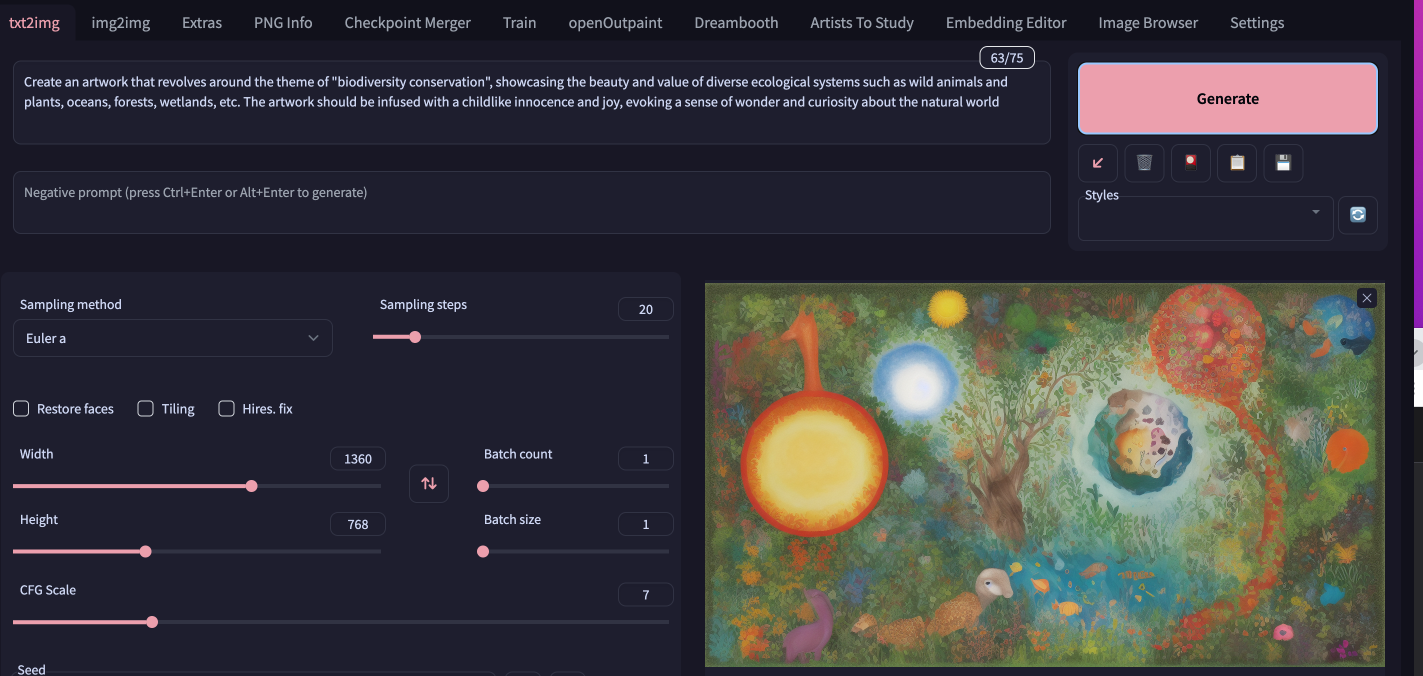Adjust the Width slider

(x=197, y=486)
